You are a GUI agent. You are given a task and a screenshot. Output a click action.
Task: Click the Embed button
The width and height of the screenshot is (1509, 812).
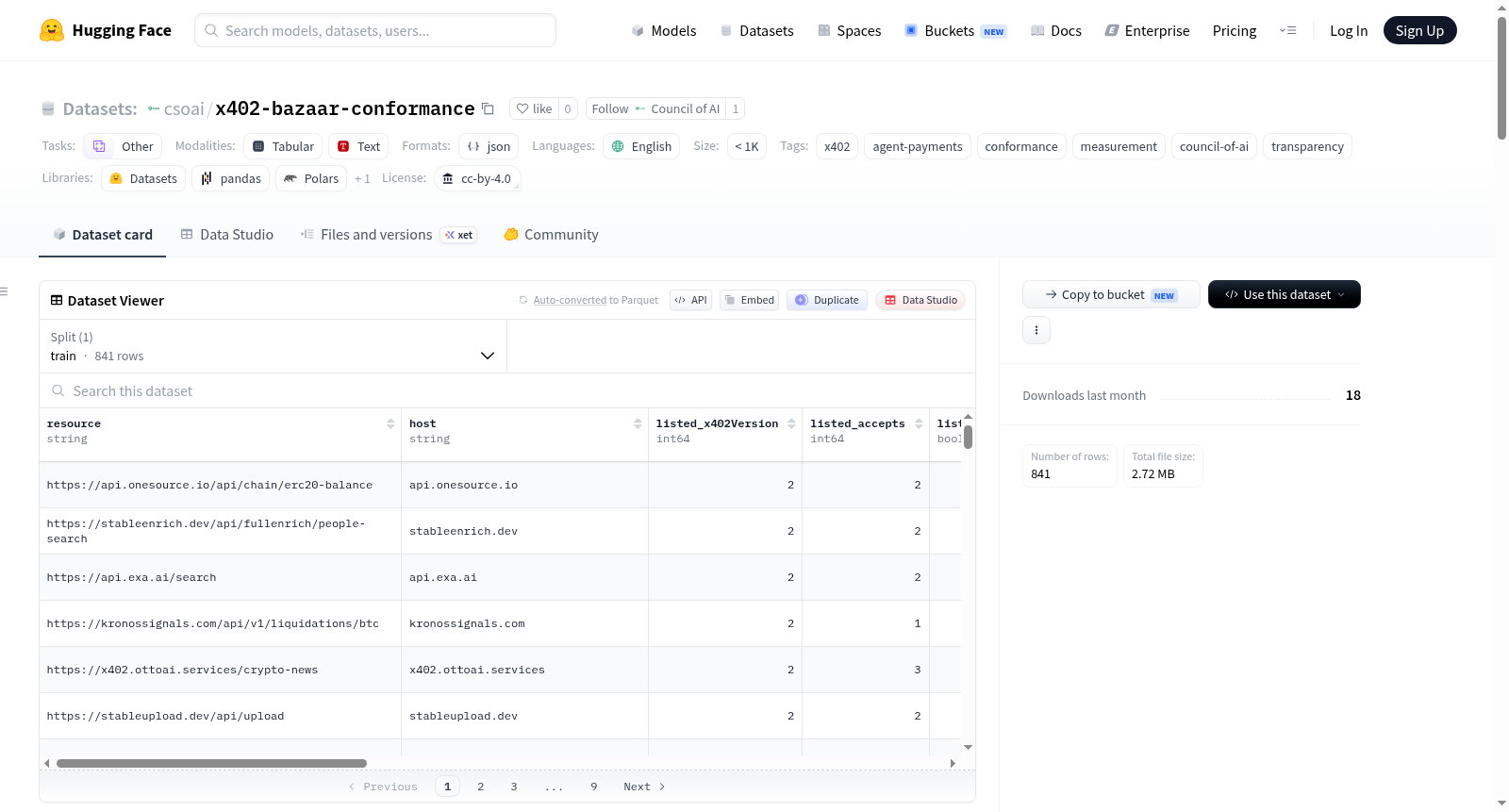point(749,300)
